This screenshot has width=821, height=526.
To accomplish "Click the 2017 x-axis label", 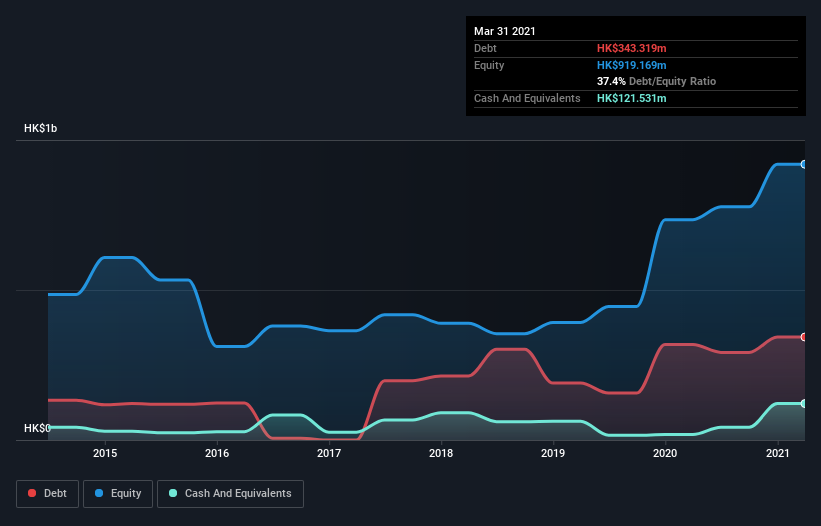I will (329, 453).
